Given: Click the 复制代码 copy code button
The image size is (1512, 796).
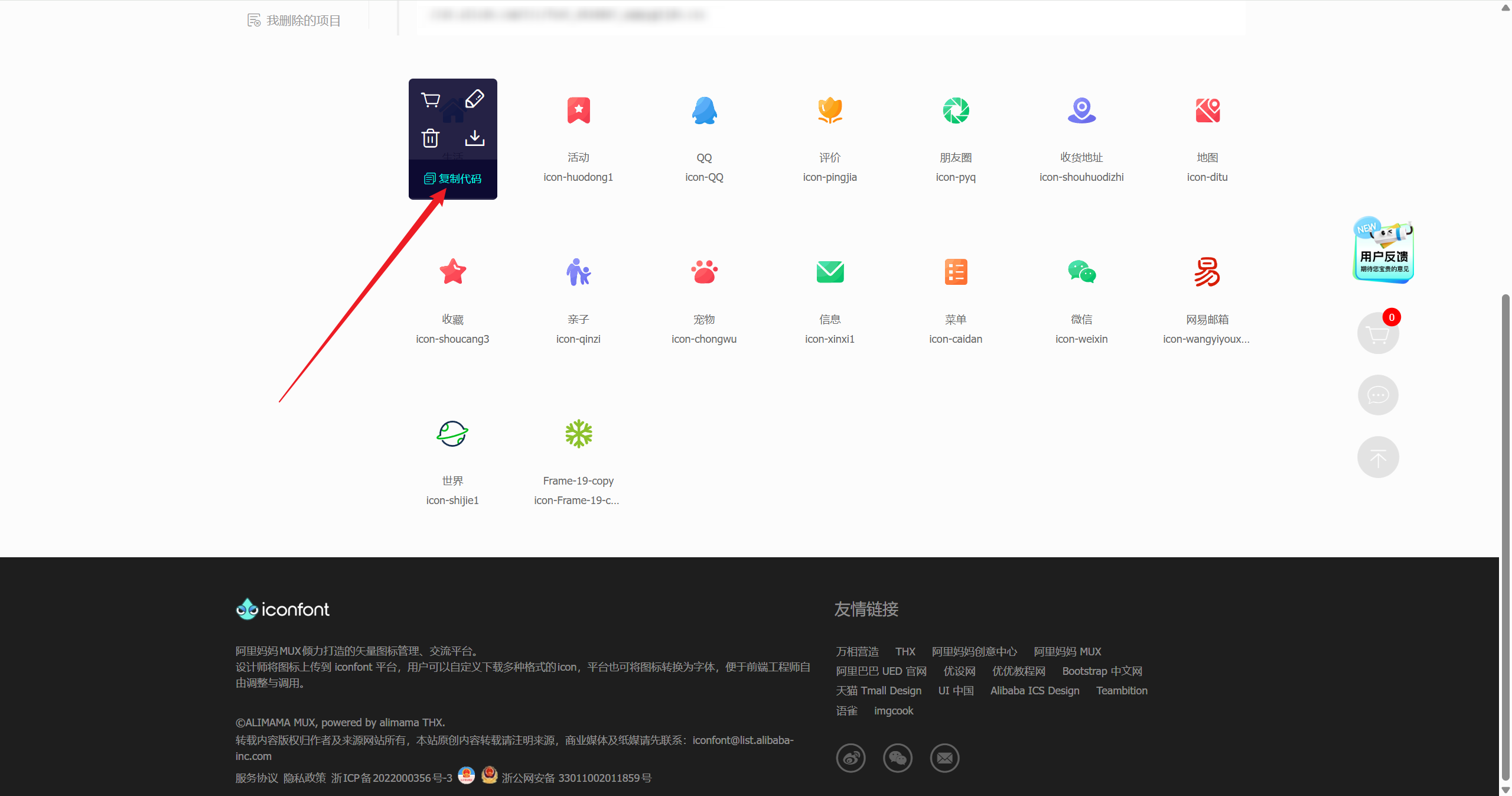Looking at the screenshot, I should point(453,178).
